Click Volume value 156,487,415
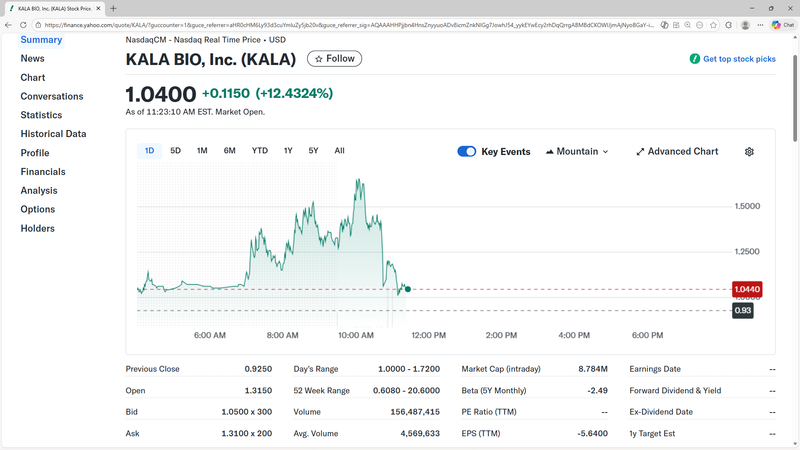This screenshot has width=800, height=450. [415, 412]
